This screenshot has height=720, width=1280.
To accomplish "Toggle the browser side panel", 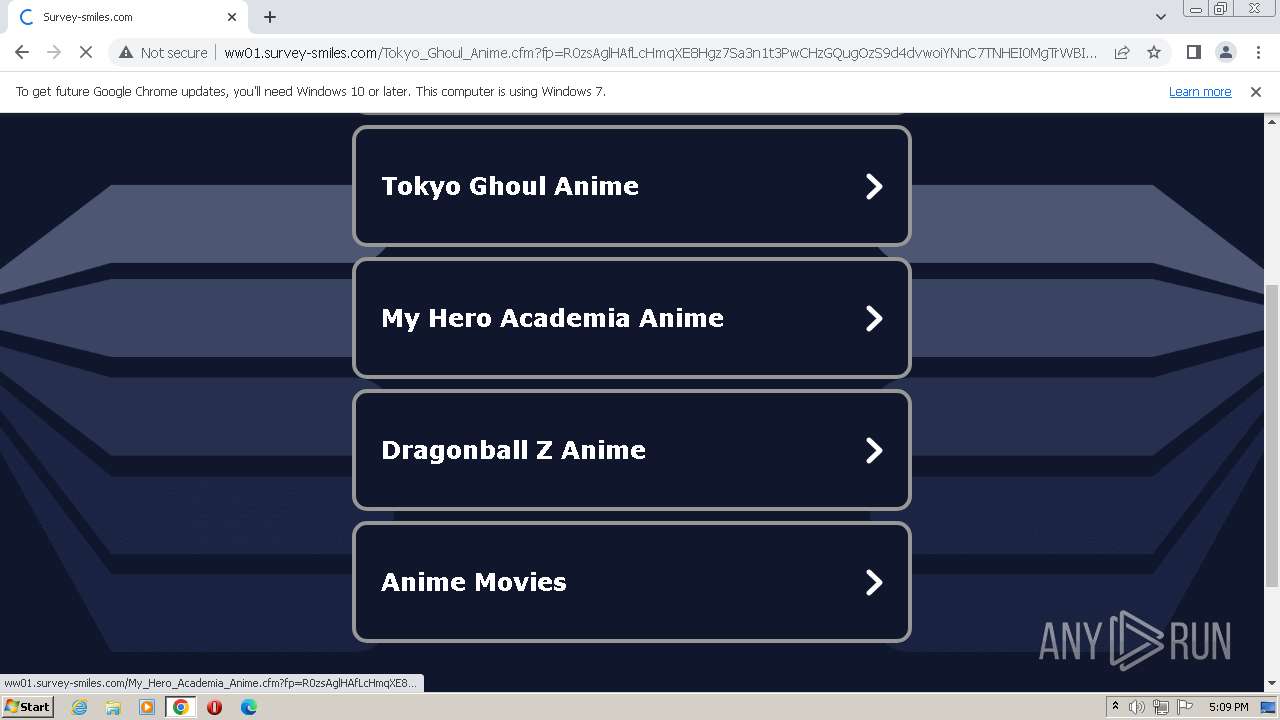I will [x=1193, y=52].
